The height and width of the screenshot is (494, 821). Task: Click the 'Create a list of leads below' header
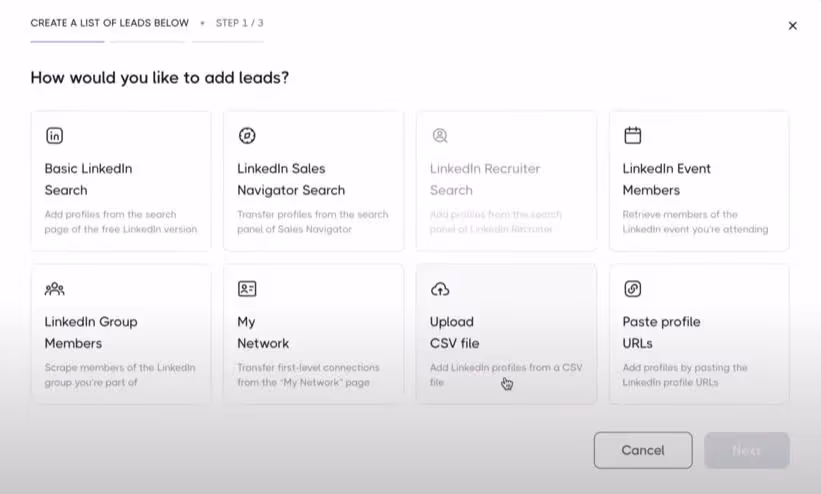pyautogui.click(x=109, y=23)
